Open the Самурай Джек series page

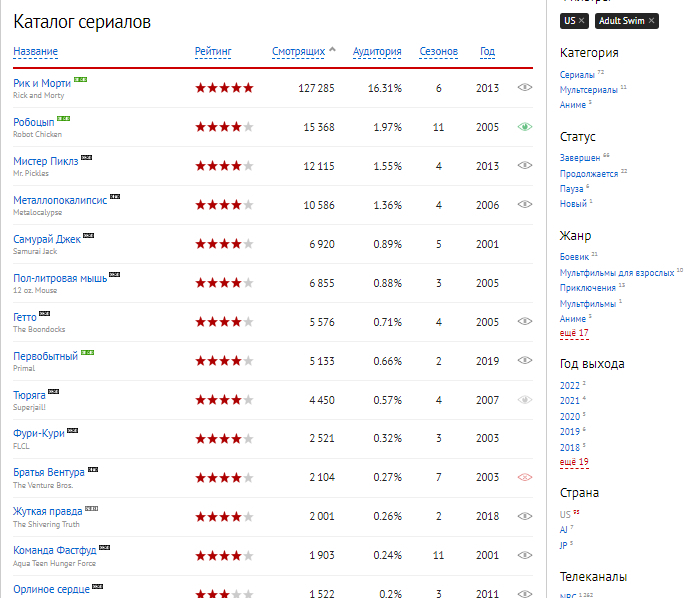pos(47,239)
